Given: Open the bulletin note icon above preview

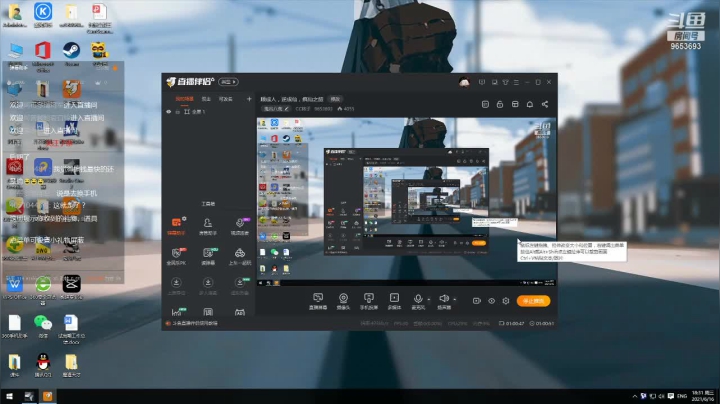Looking at the screenshot, I should click(x=485, y=104).
